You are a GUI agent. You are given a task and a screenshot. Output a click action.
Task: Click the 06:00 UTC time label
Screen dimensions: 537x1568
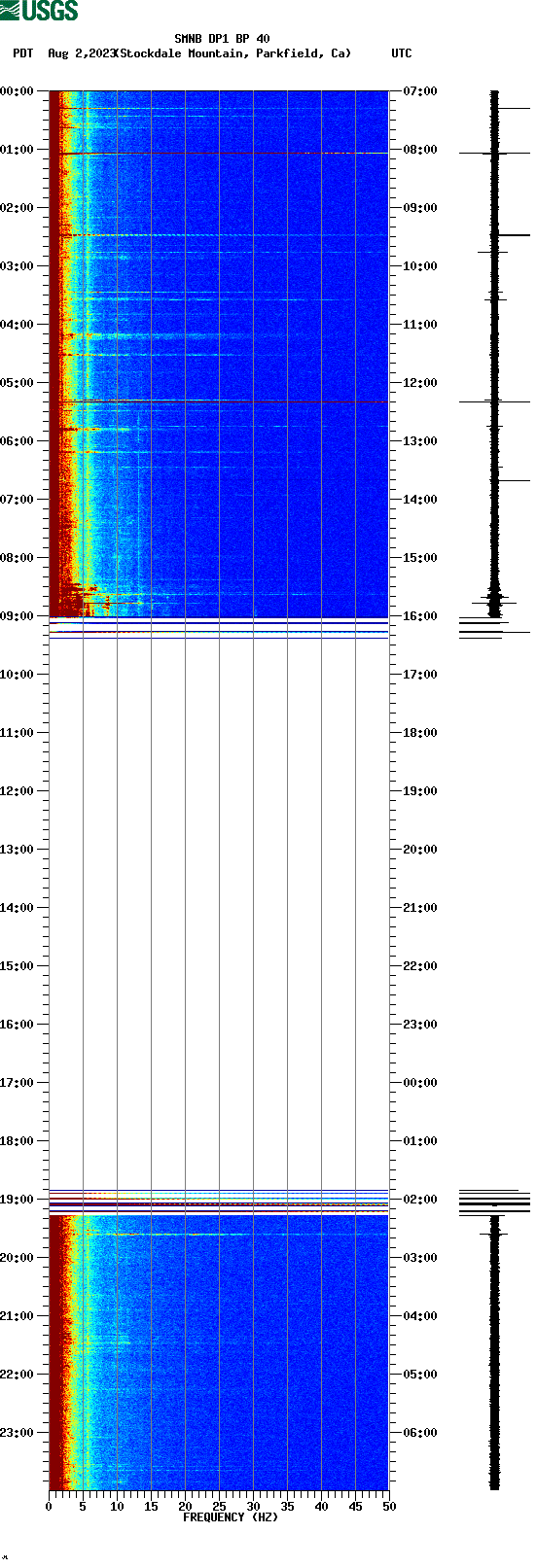click(420, 1433)
